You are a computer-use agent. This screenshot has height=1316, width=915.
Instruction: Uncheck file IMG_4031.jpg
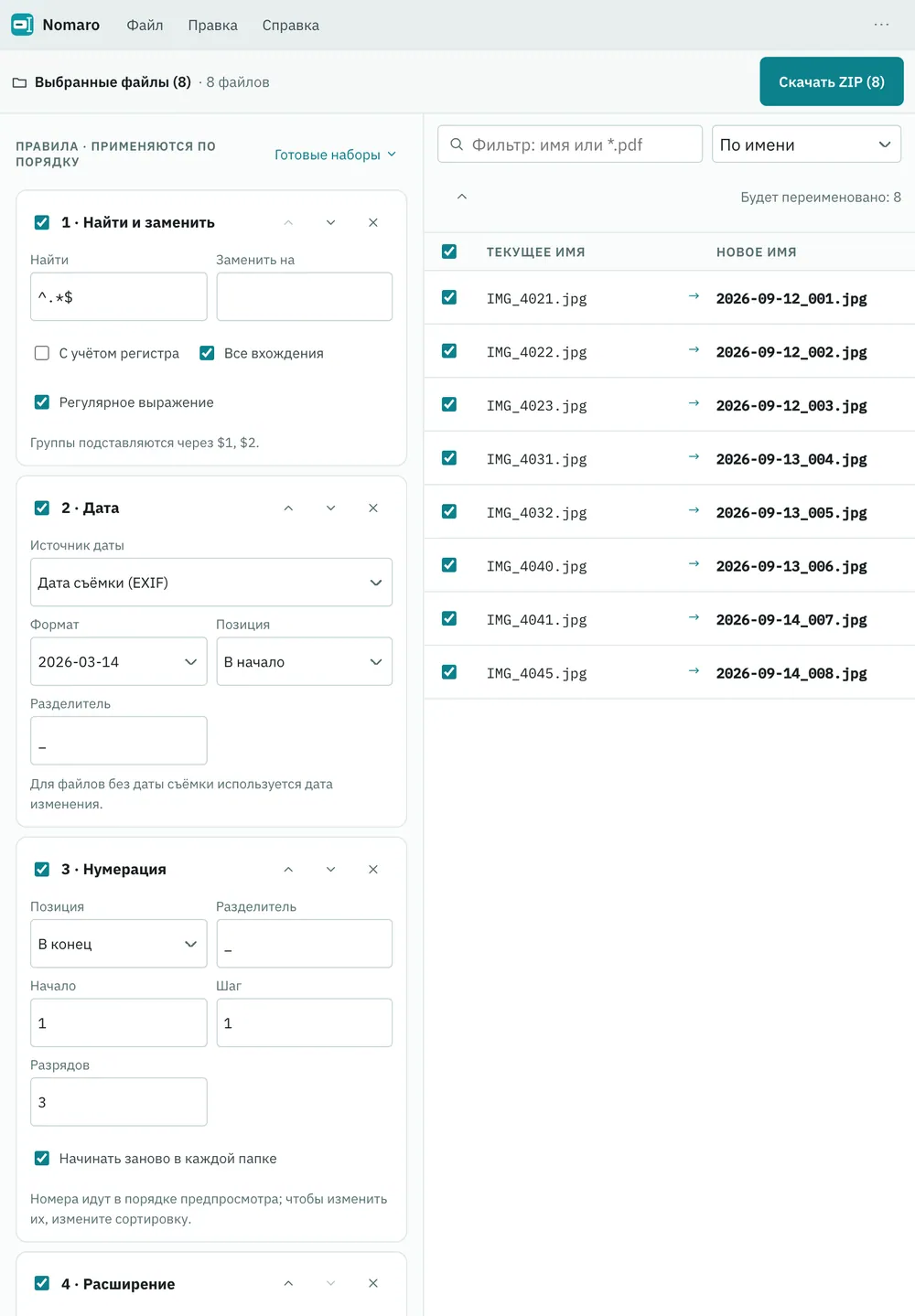449,458
